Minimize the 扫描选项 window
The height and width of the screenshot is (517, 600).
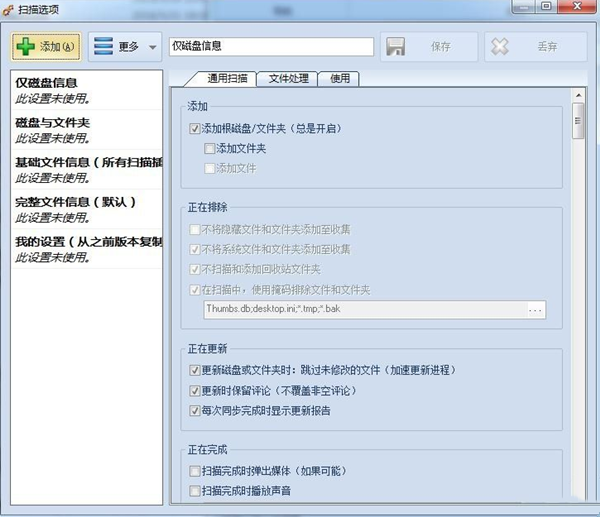pos(525,7)
